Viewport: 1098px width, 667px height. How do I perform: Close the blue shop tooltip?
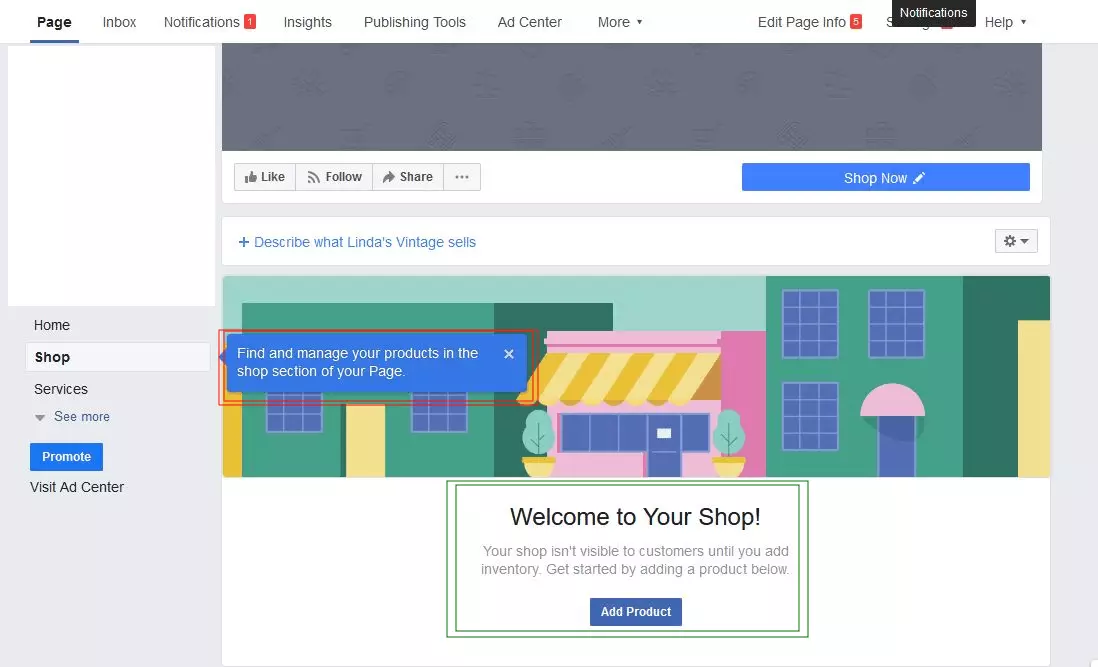click(x=509, y=354)
